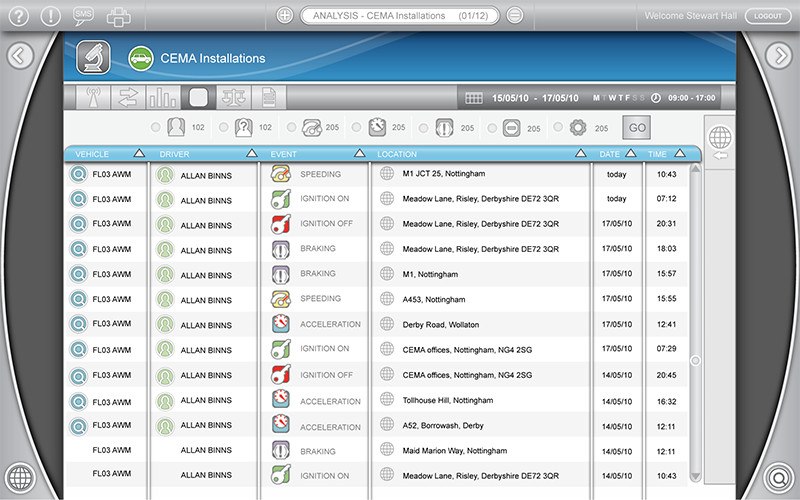Viewport: 800px width, 500px height.
Task: Click location A52, Borrowash, Derby
Action: pyautogui.click(x=443, y=425)
